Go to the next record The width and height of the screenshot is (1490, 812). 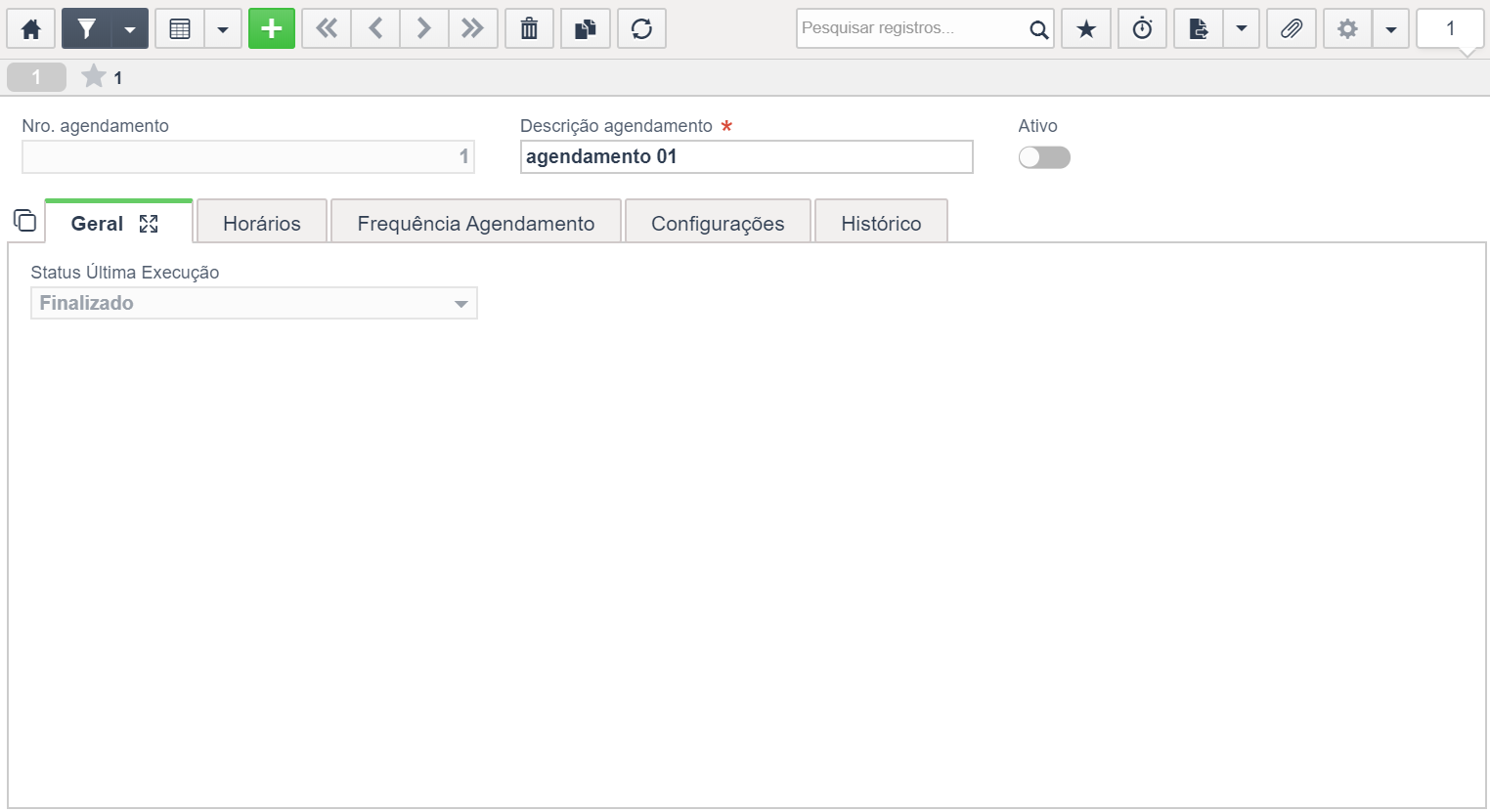(424, 28)
